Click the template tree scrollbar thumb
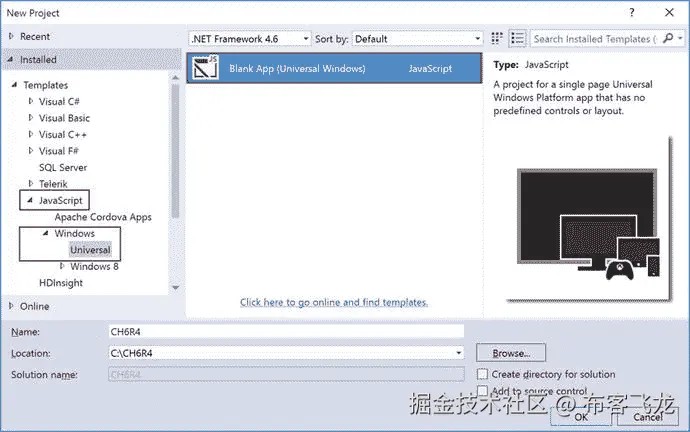Image resolution: width=690 pixels, height=432 pixels. 175,151
